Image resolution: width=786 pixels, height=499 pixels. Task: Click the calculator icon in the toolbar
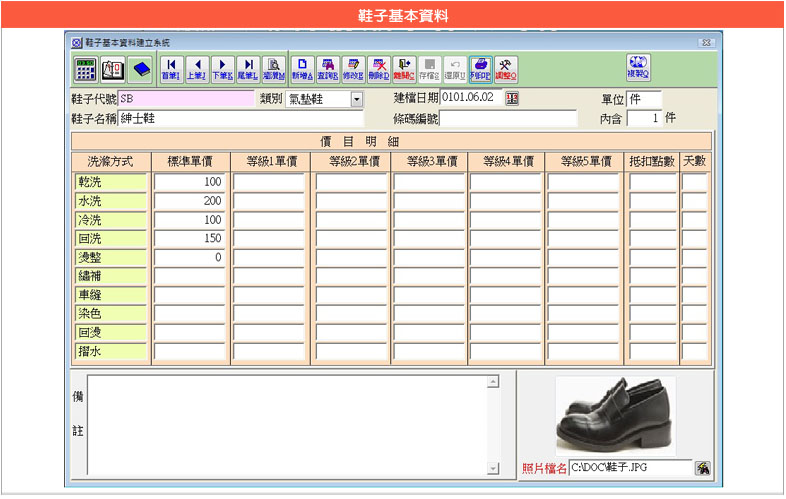(85, 69)
